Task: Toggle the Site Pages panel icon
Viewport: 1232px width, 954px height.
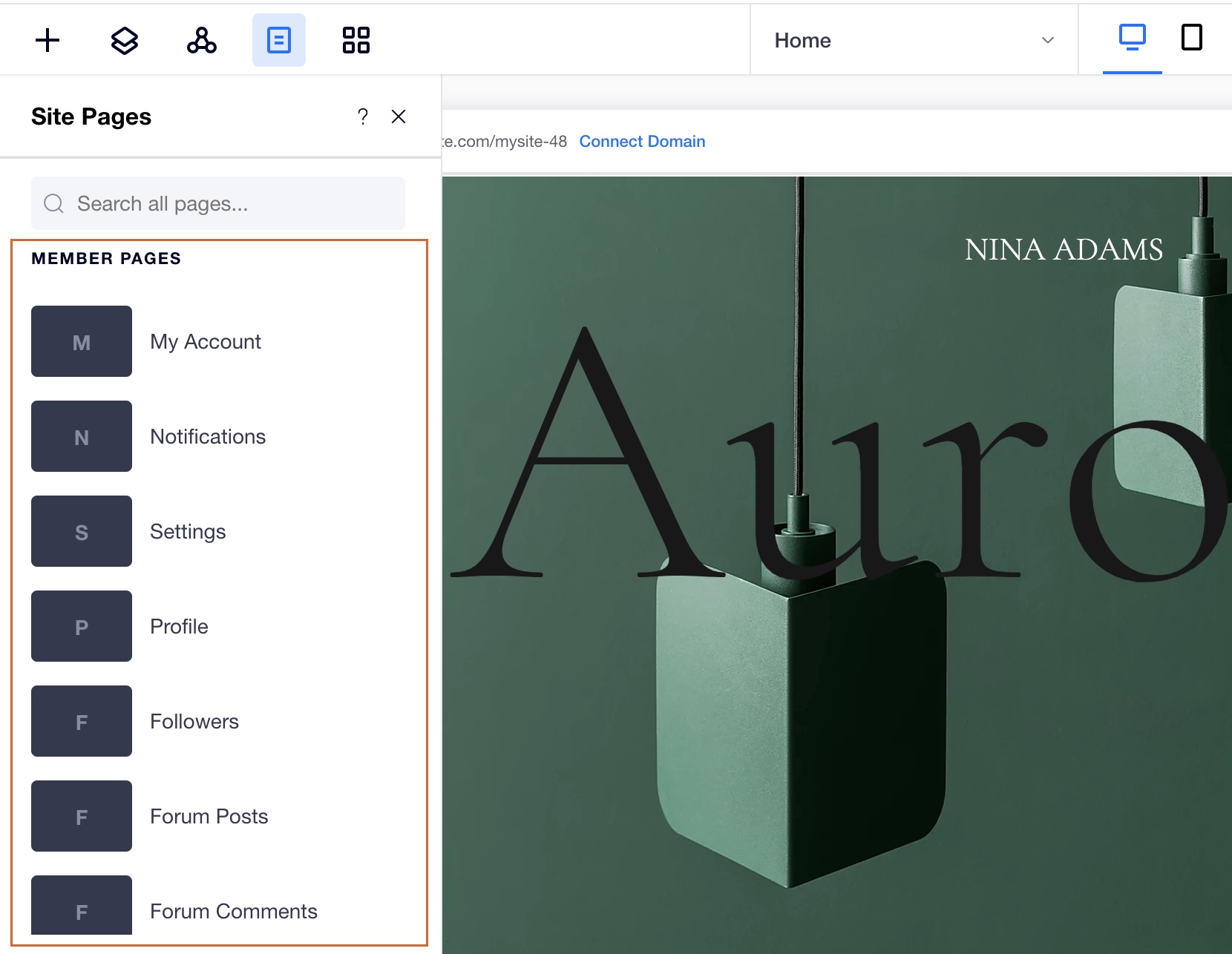Action: tap(279, 40)
